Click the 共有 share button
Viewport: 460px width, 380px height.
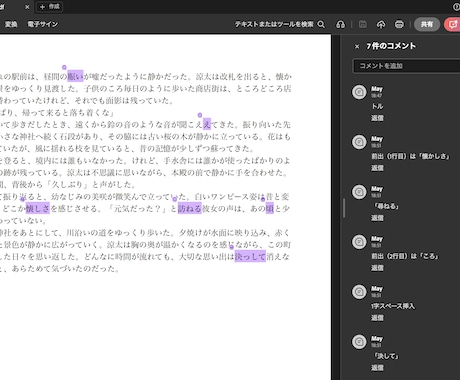[x=427, y=24]
